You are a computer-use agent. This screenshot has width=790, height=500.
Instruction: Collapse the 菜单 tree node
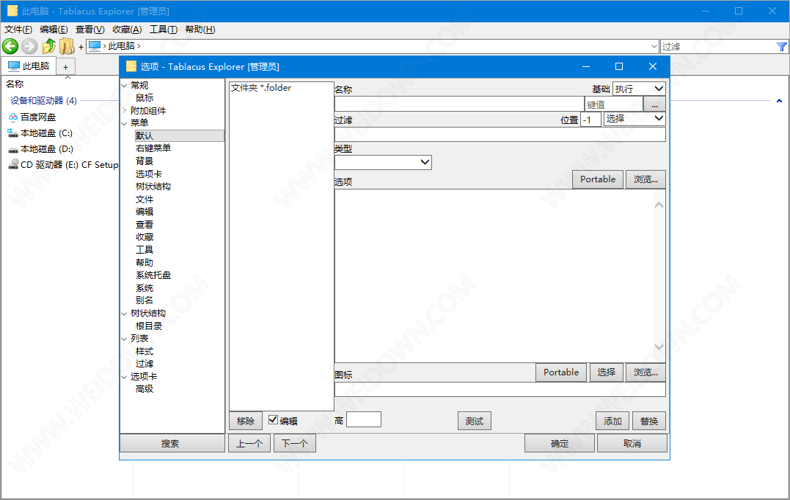(125, 123)
